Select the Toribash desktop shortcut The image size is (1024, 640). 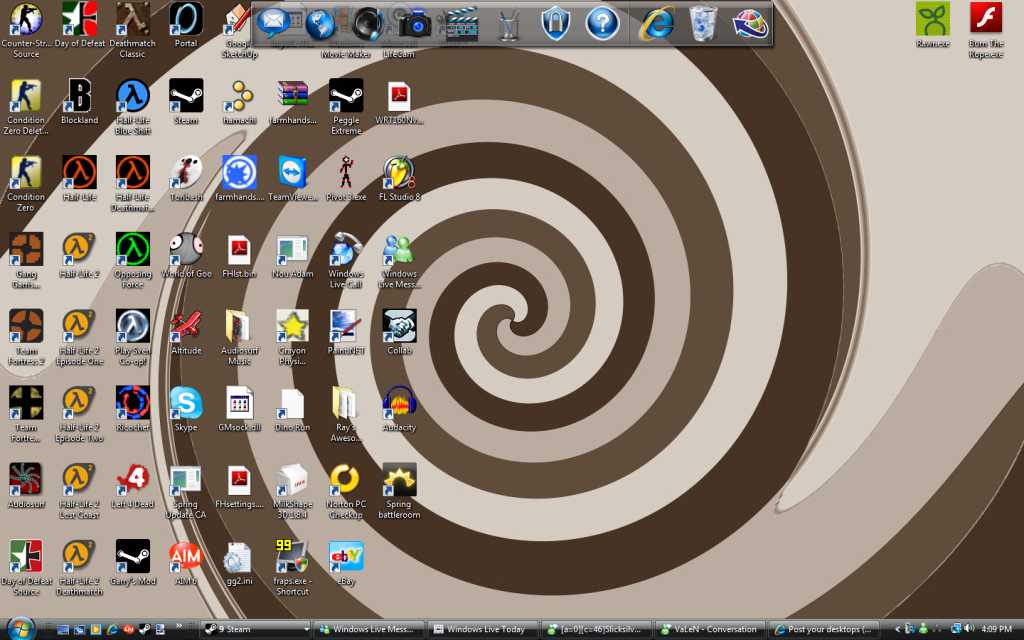186,173
